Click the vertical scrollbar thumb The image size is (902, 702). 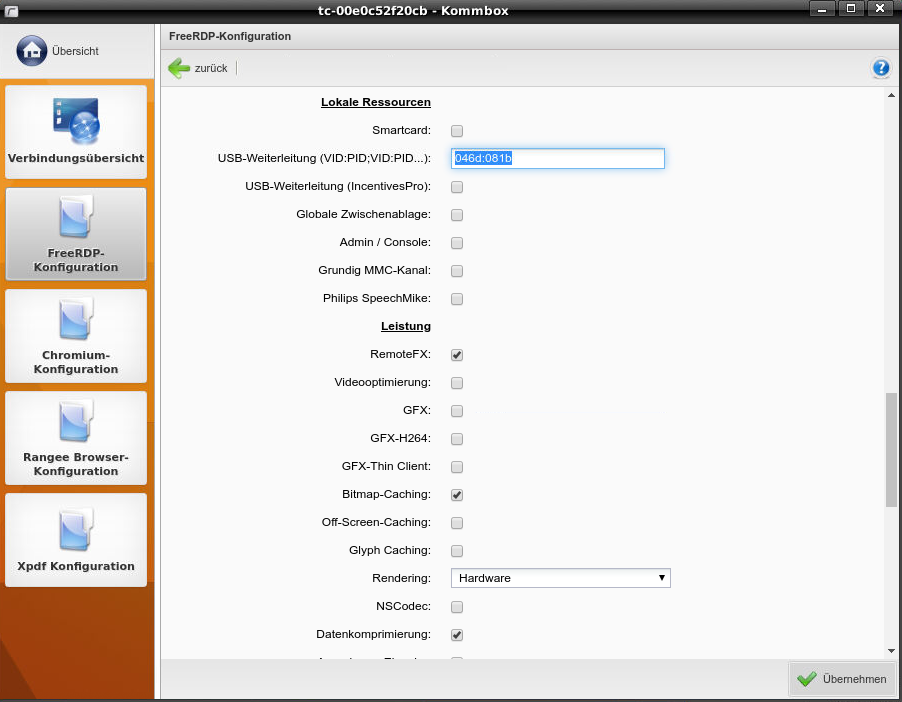[890, 450]
